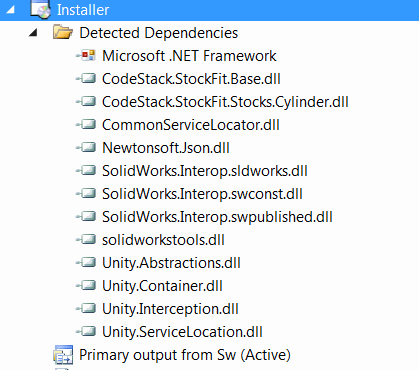
Task: Click the Newtonsoft.Json.dll assembly icon
Action: click(86, 148)
